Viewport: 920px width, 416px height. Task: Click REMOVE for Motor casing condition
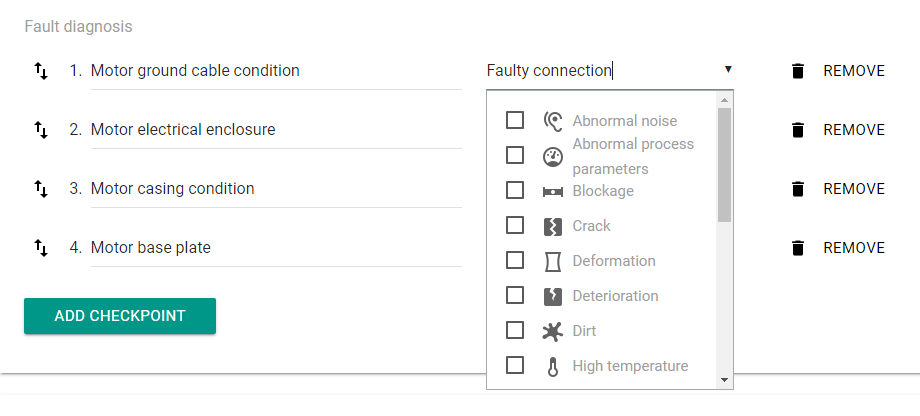[x=854, y=189]
